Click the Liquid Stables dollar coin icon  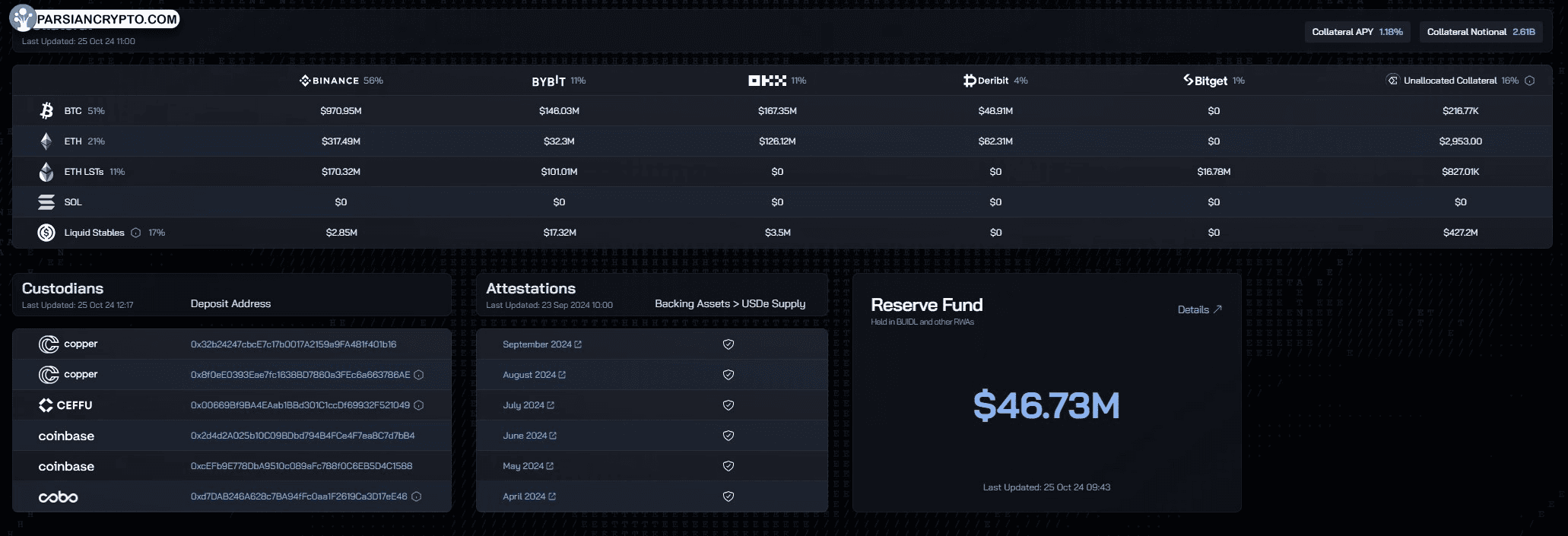coord(46,233)
